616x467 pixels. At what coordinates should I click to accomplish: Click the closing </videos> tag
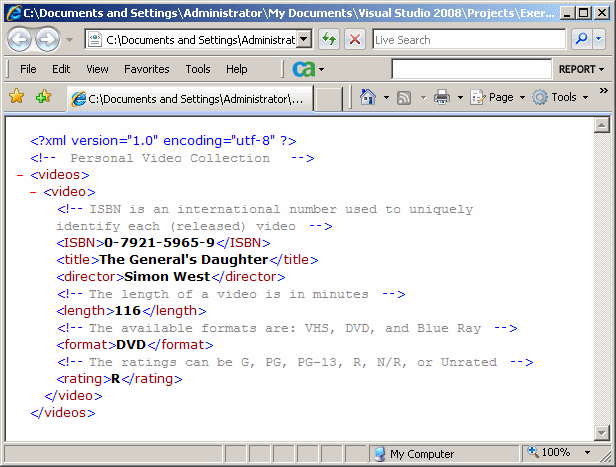63,413
